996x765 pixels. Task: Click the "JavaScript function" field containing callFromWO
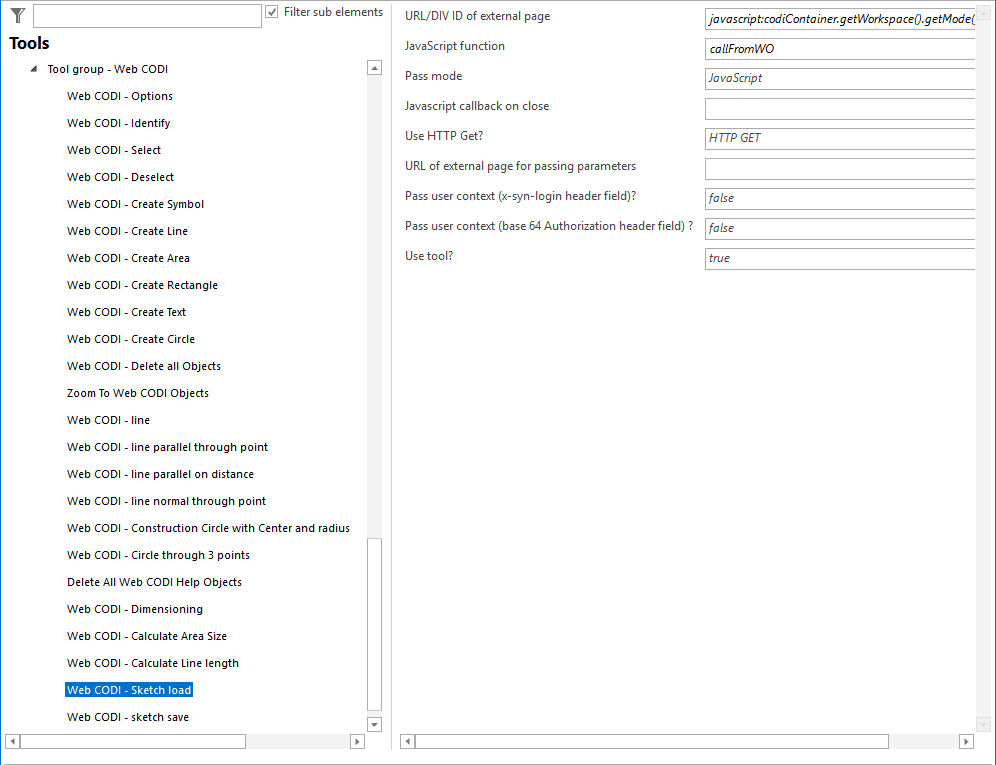(840, 48)
